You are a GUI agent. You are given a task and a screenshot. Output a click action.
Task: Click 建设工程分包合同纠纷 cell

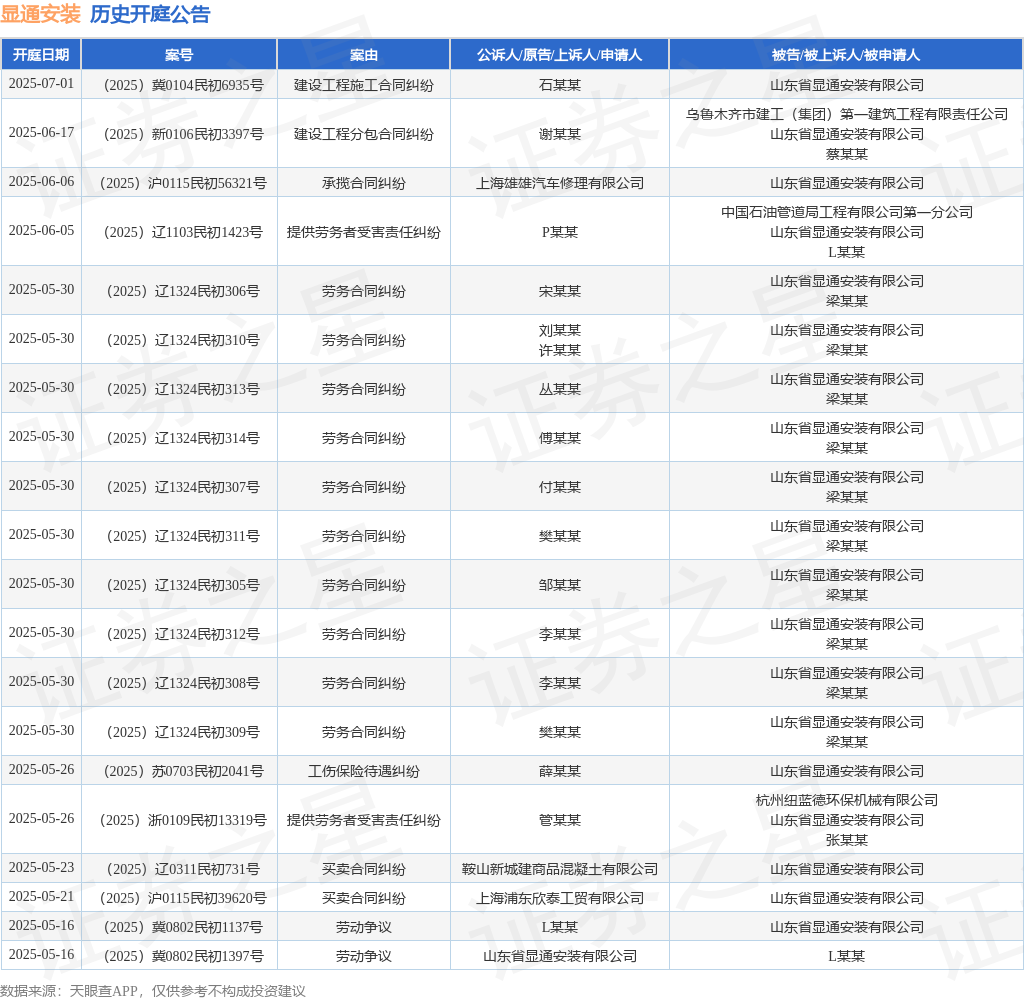(x=364, y=134)
